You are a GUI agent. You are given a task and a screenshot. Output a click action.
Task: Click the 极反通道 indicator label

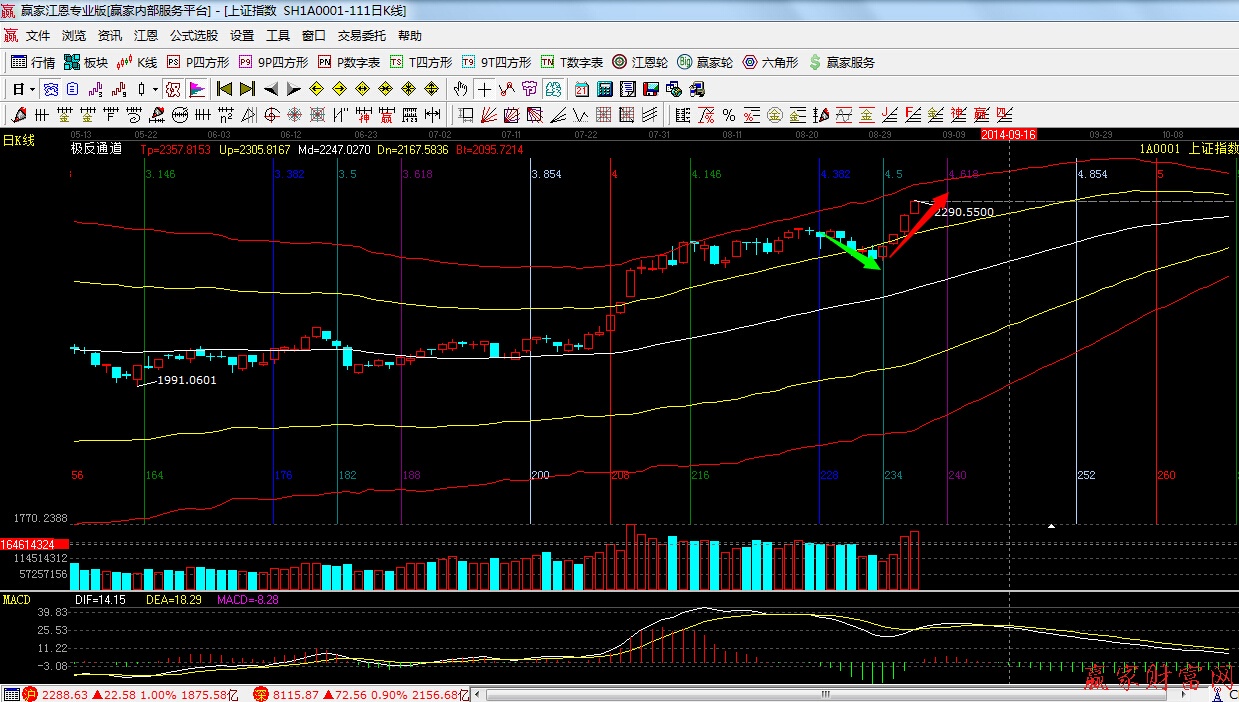tap(96, 149)
